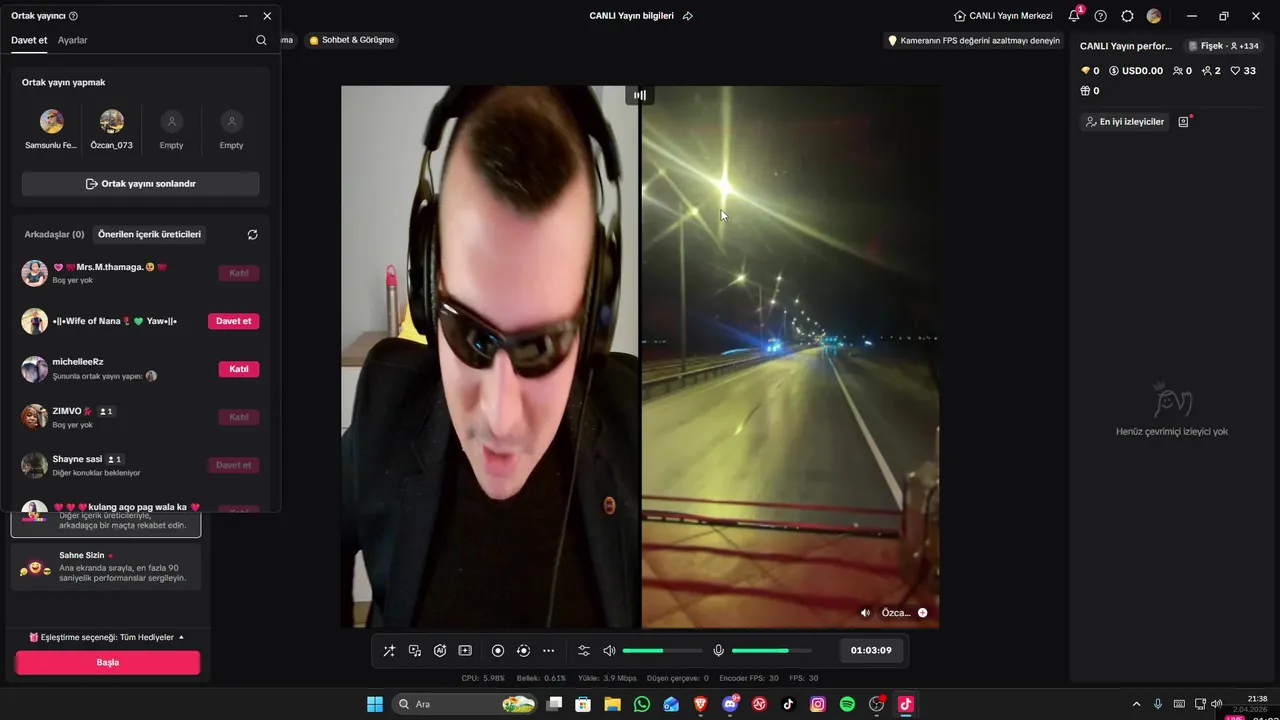Open the notifications bell
Viewport: 1280px width, 720px height.
coord(1074,16)
